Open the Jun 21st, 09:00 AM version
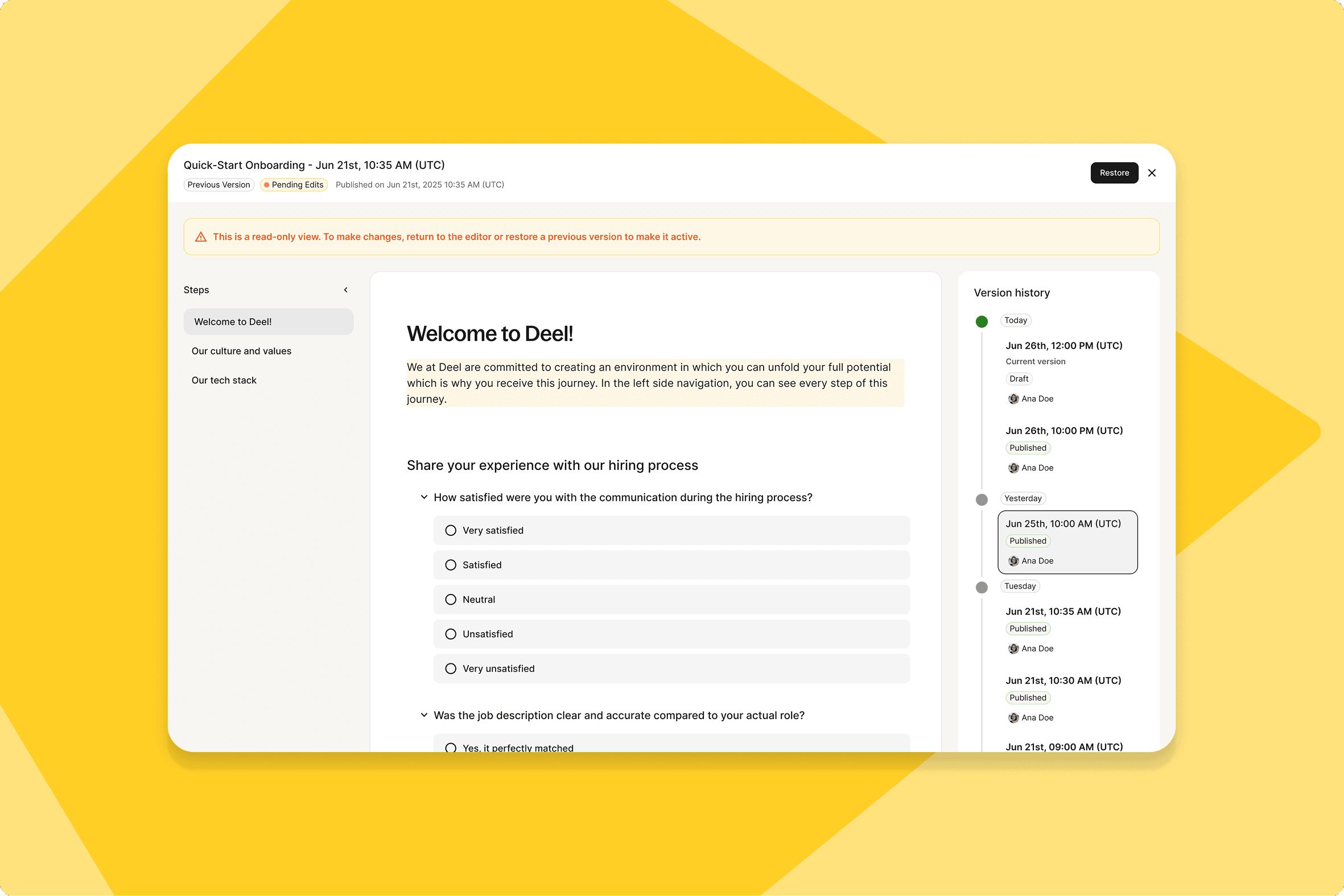1344x896 pixels. (1064, 746)
